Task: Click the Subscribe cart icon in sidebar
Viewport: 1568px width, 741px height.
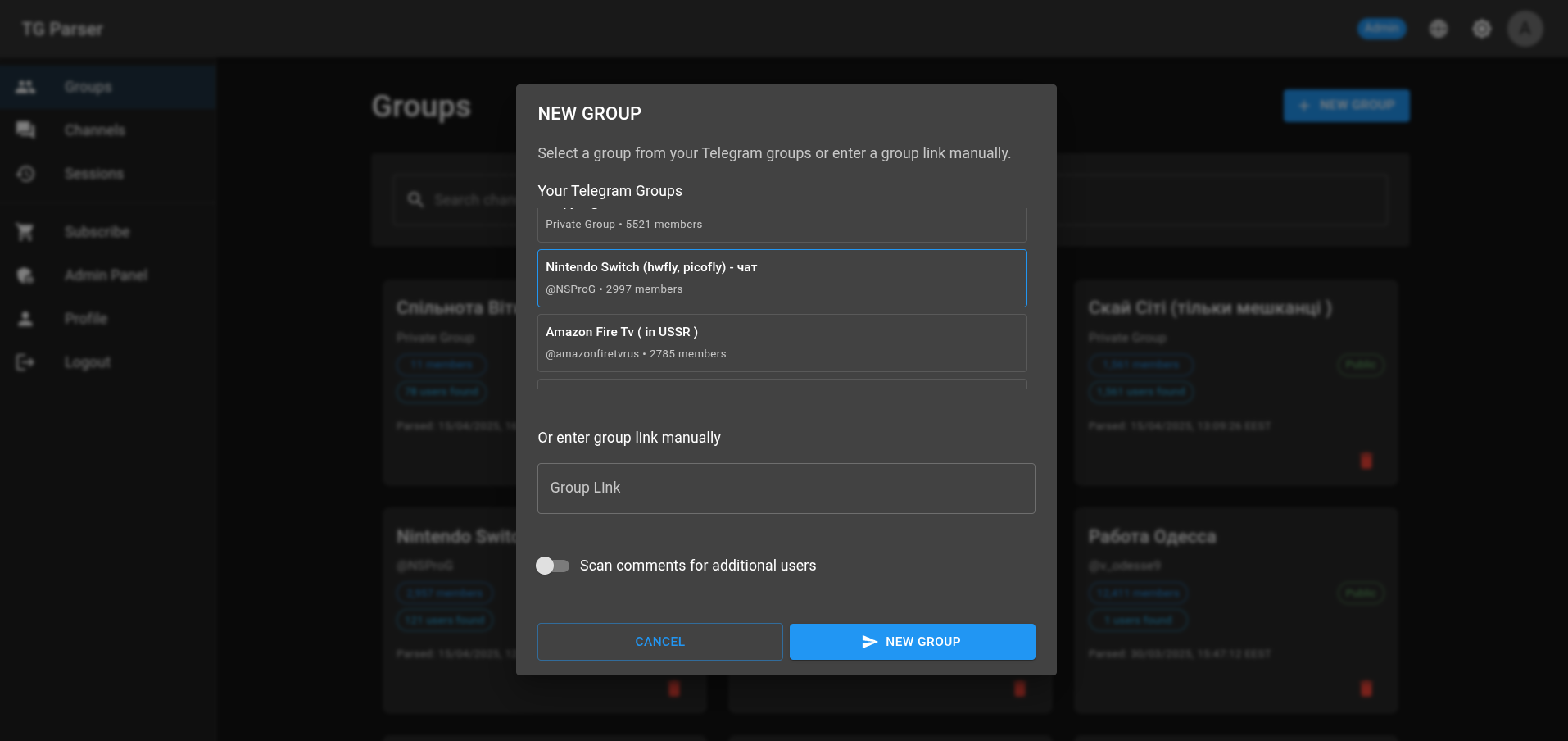Action: 25,232
